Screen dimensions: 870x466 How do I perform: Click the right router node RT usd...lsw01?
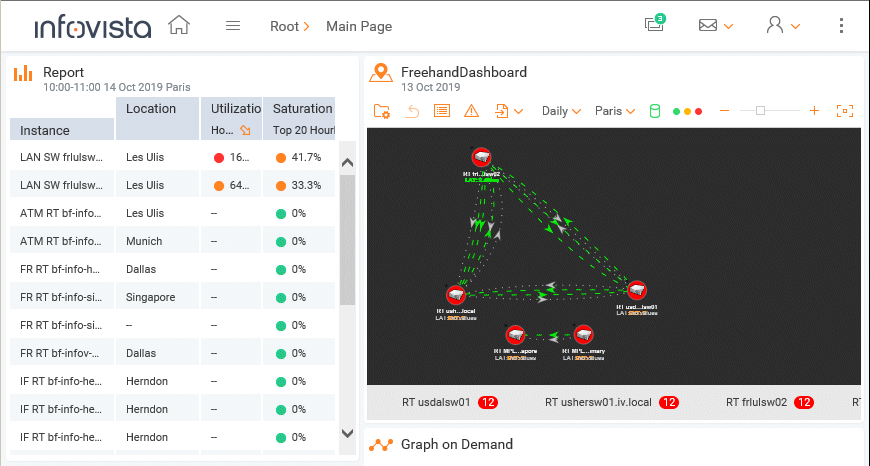pyautogui.click(x=636, y=290)
